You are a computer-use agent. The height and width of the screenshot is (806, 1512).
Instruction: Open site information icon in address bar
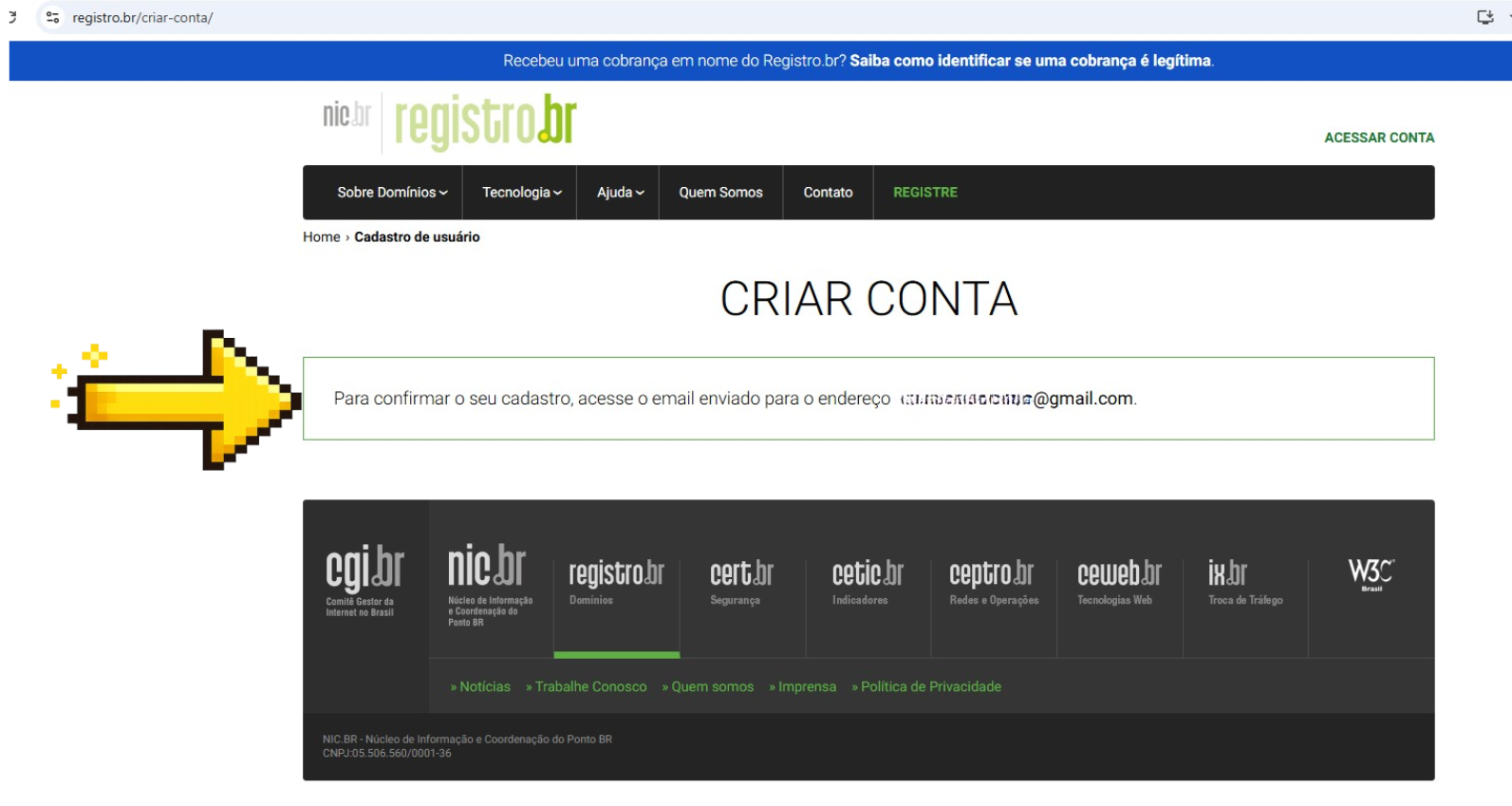(53, 17)
